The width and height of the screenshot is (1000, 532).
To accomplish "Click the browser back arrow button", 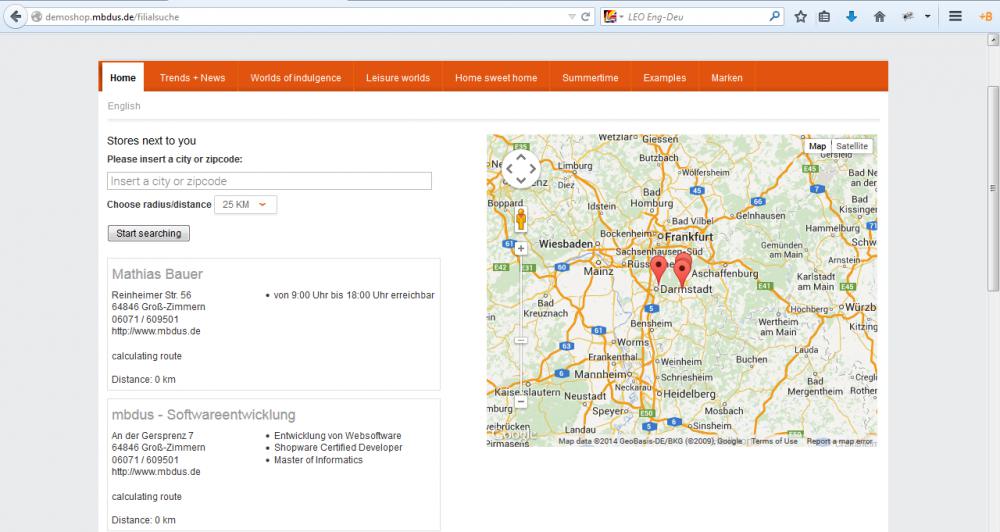I will [15, 17].
